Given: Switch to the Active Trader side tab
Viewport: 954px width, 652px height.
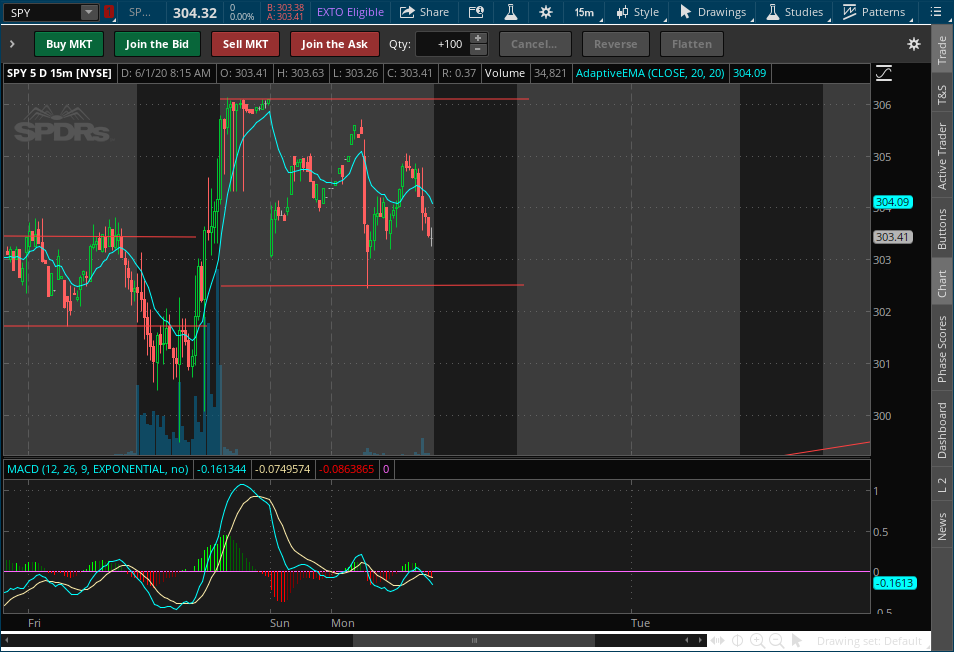Looking at the screenshot, I should coord(942,156).
